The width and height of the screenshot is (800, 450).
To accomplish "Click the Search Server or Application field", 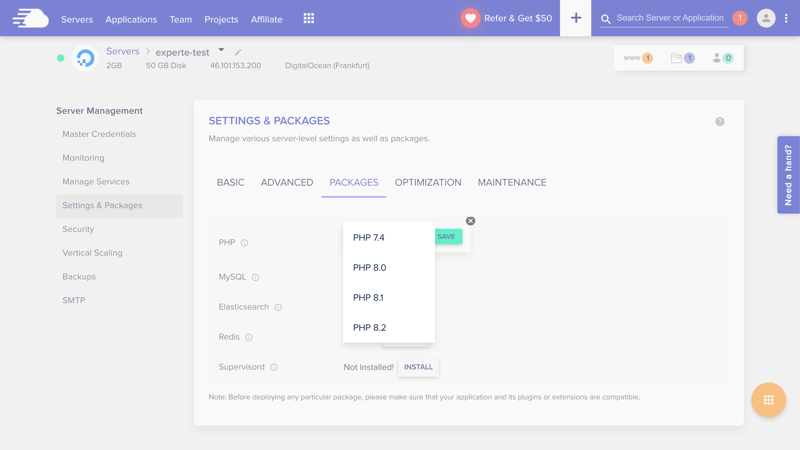I will (x=670, y=18).
